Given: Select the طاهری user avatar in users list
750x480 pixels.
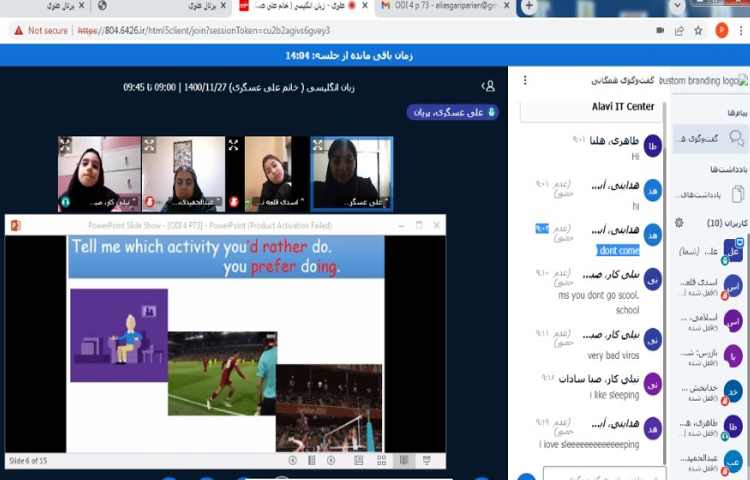Looking at the screenshot, I should tap(733, 426).
